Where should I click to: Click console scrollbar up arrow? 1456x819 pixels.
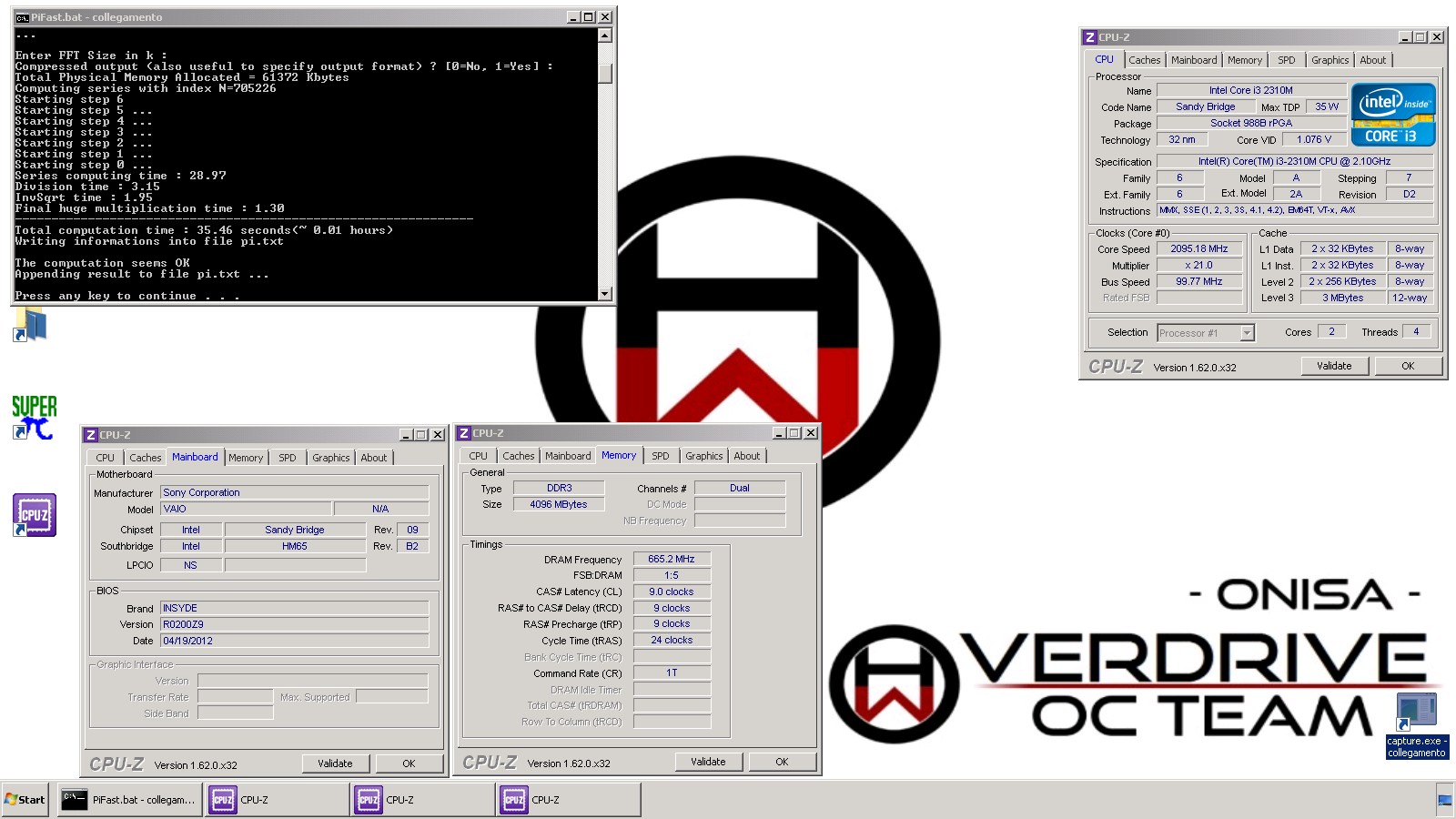coord(605,36)
